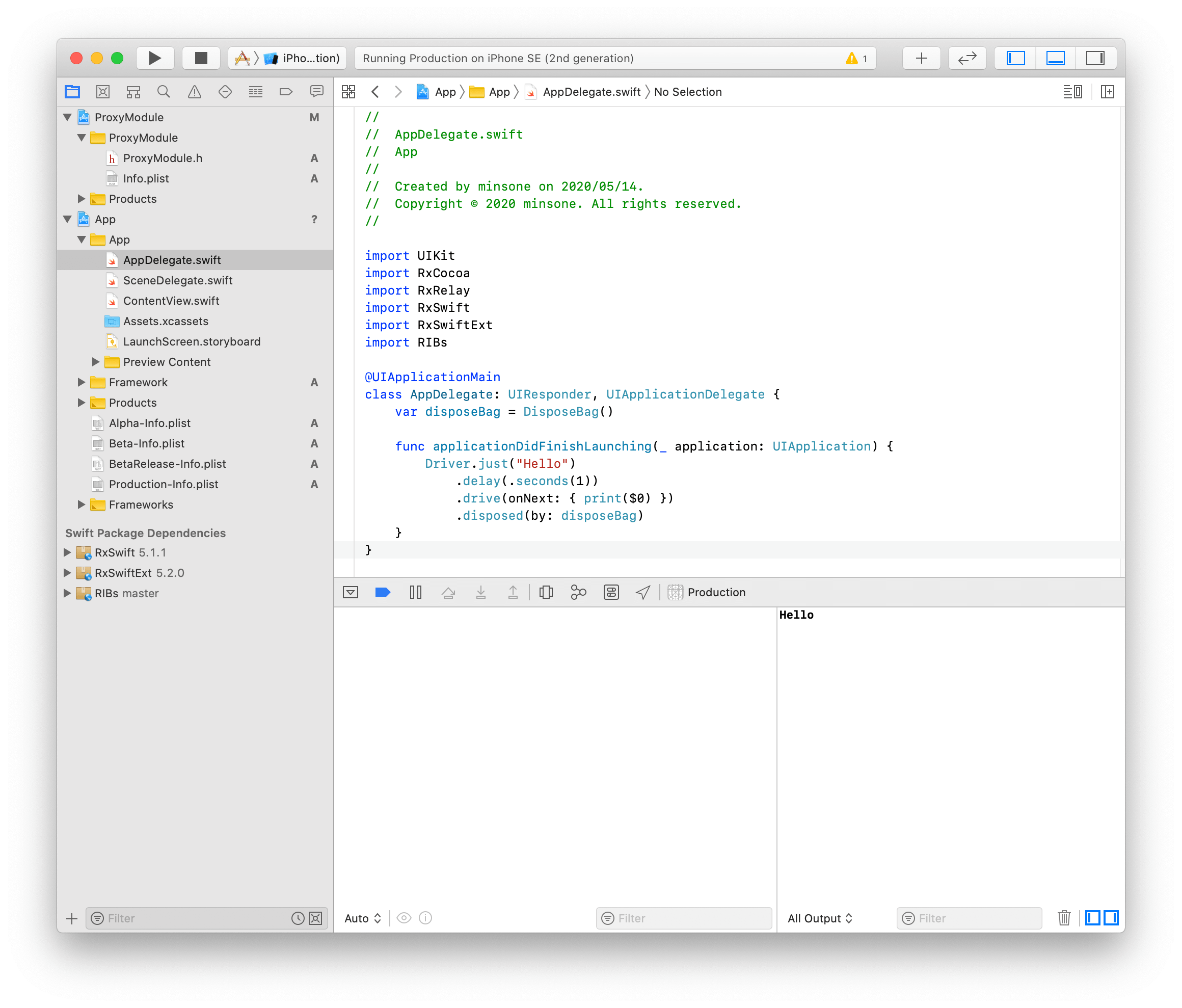This screenshot has height=1008, width=1182.
Task: Open Environment Overrides
Action: tap(611, 593)
